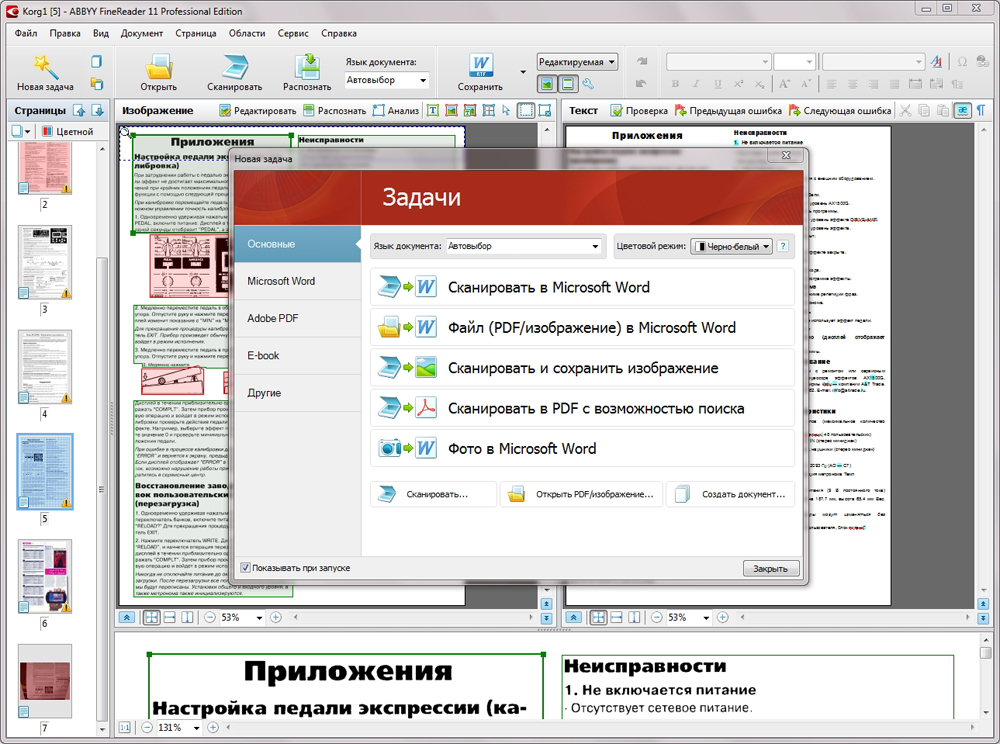Click the Сохранить Word icon in toolbar

[x=480, y=67]
